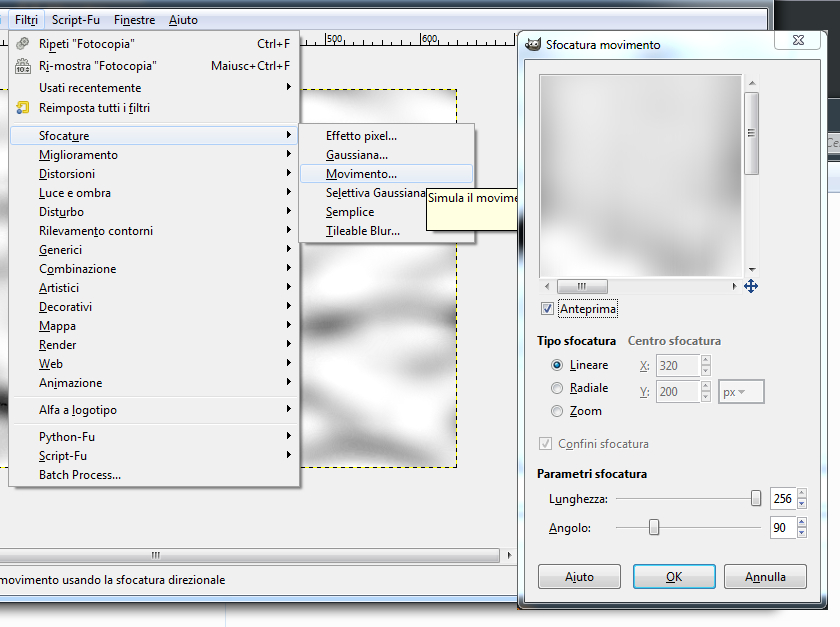840x627 pixels.
Task: Expand the Artistici submenu
Action: [154, 288]
